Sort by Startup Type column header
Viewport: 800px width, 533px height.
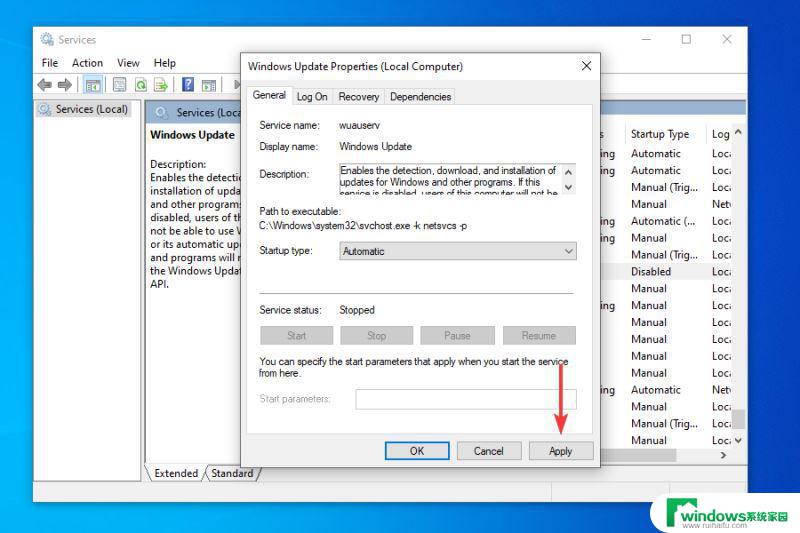point(660,134)
